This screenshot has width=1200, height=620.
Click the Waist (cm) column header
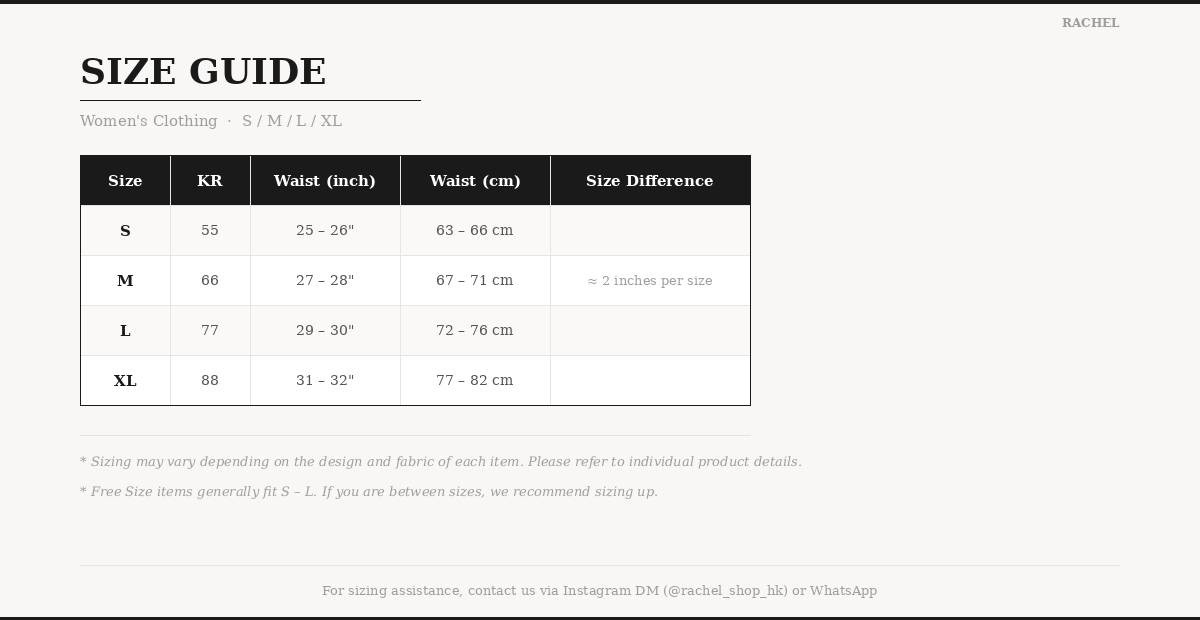tap(475, 181)
